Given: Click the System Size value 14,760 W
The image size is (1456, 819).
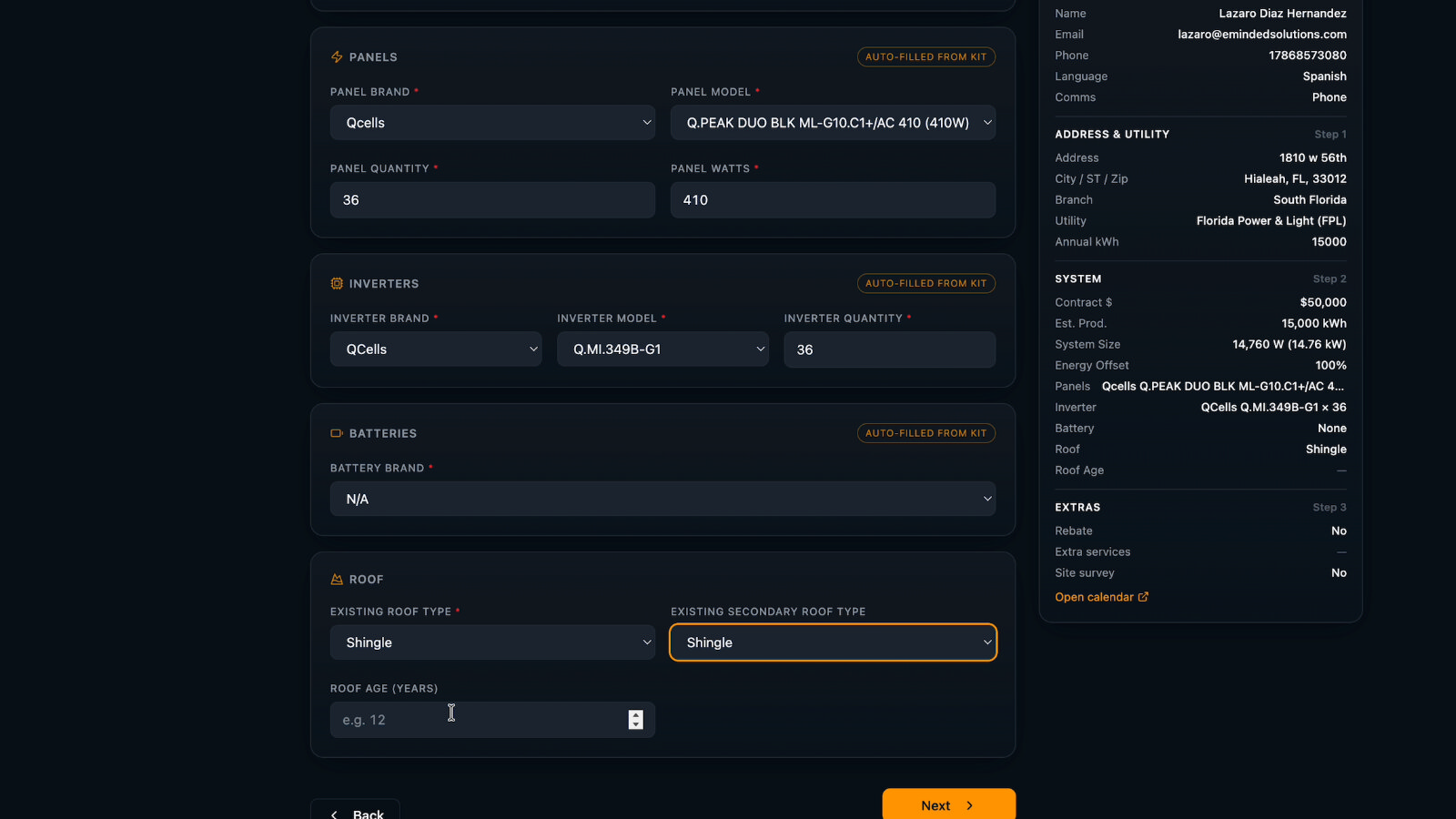Looking at the screenshot, I should [1289, 344].
